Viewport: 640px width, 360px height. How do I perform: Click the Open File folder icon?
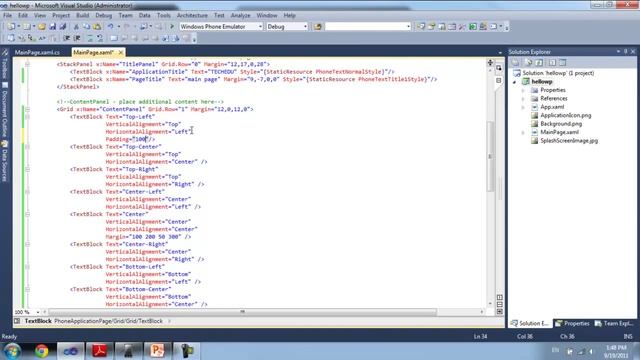pos(42,27)
